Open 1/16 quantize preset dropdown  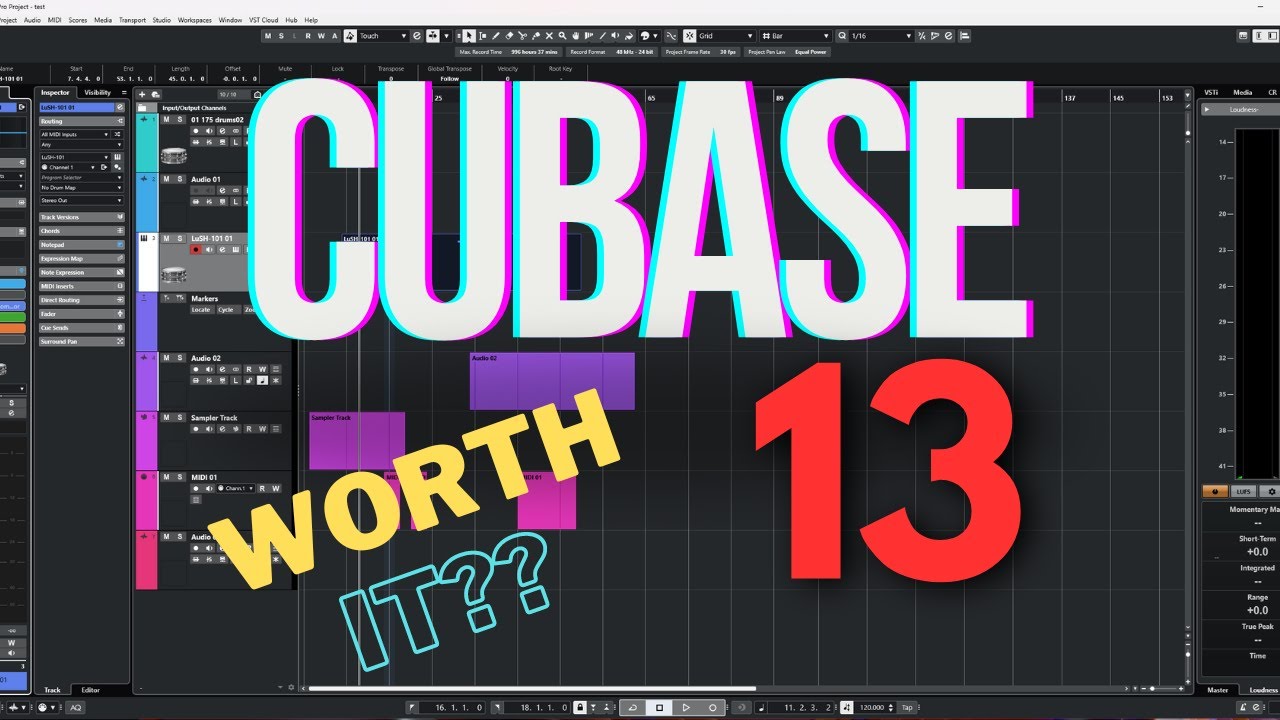click(x=880, y=36)
